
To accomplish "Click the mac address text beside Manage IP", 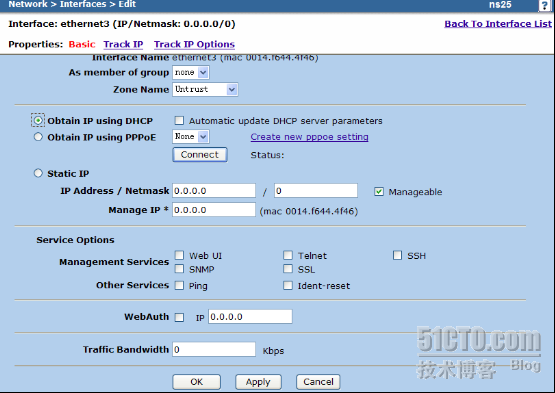I will [x=309, y=211].
